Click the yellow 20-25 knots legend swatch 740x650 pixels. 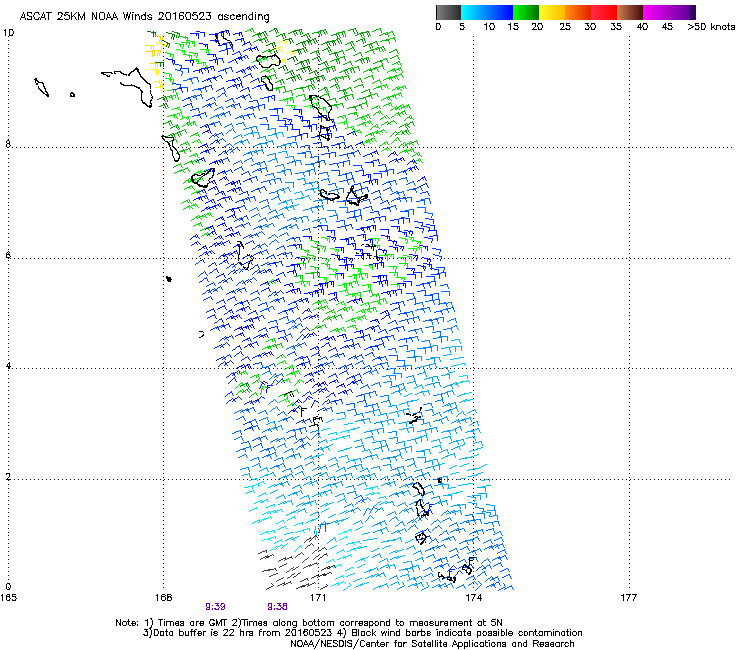[x=552, y=12]
